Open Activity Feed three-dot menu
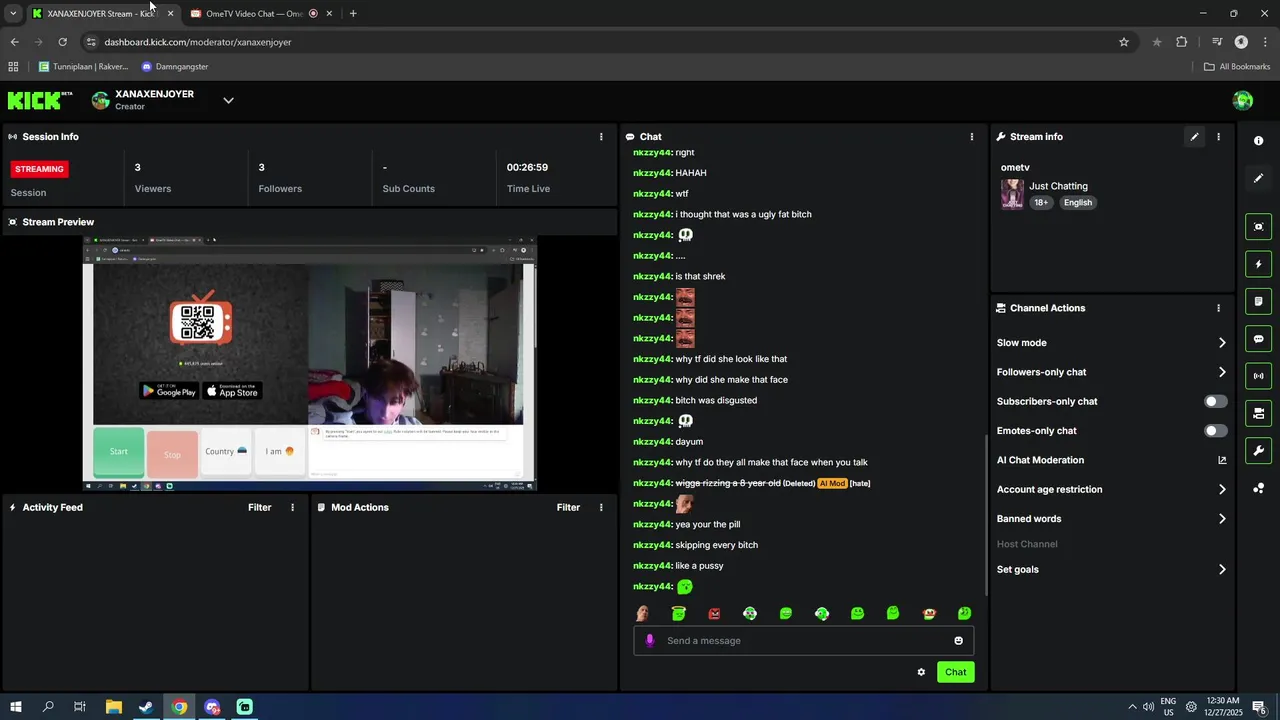The image size is (1280, 720). coord(292,507)
